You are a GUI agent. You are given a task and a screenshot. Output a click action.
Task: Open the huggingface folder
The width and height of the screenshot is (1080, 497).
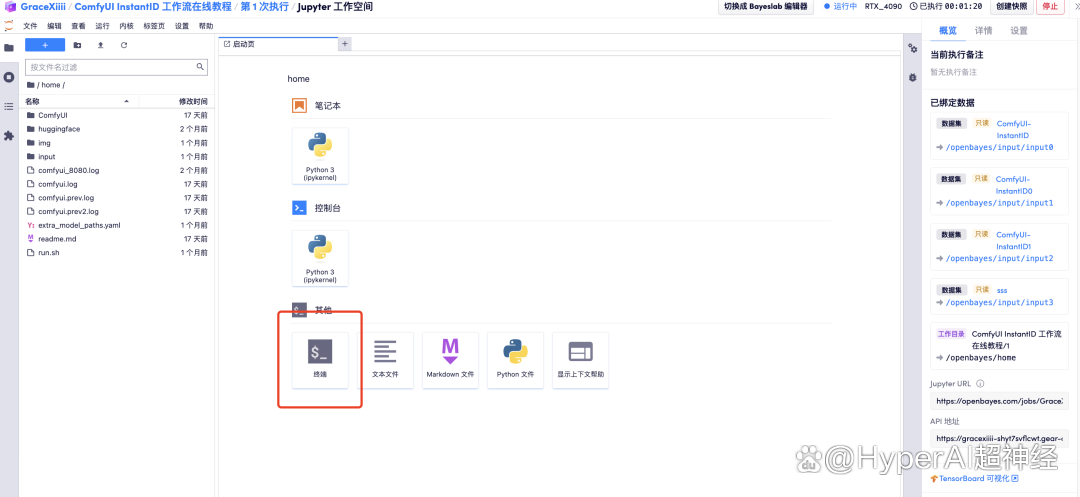click(x=116, y=129)
